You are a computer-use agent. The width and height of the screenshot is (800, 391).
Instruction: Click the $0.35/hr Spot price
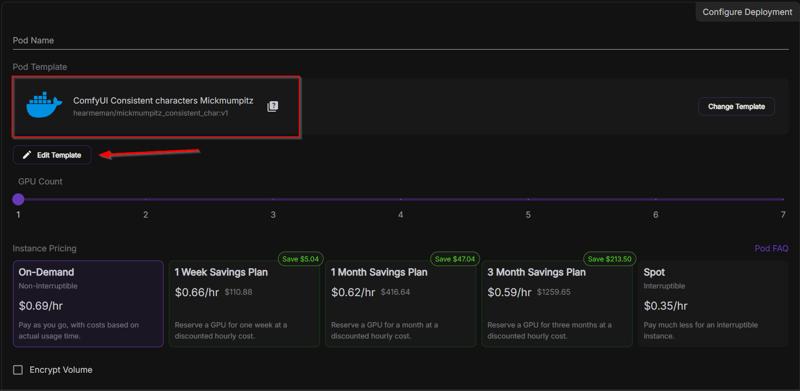[x=666, y=306]
